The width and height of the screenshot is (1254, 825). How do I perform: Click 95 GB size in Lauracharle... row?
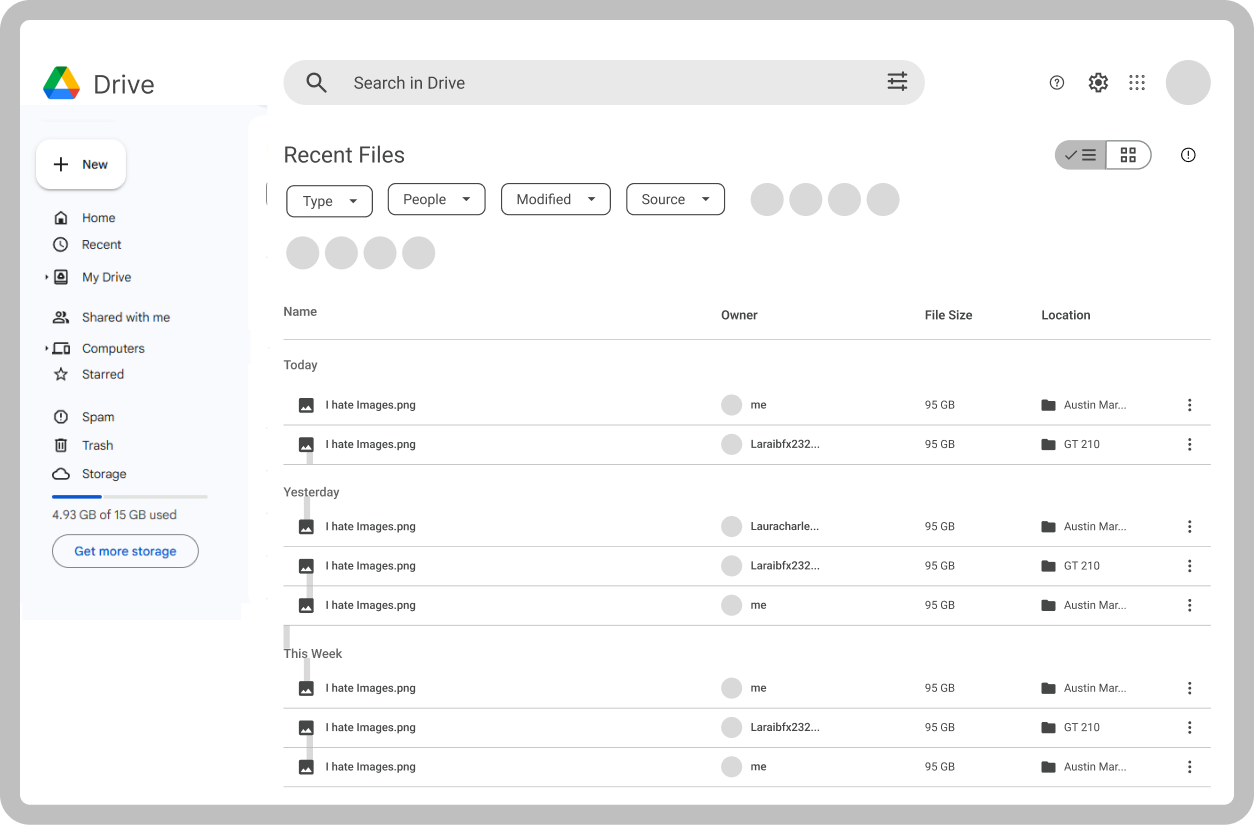tap(940, 526)
